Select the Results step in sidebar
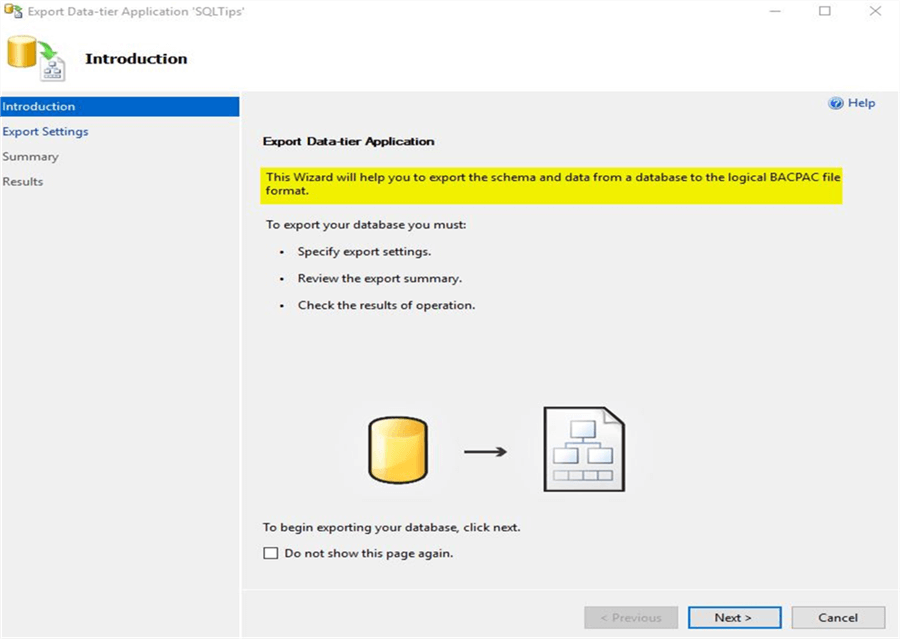Screen dimensions: 900x639 point(23,181)
